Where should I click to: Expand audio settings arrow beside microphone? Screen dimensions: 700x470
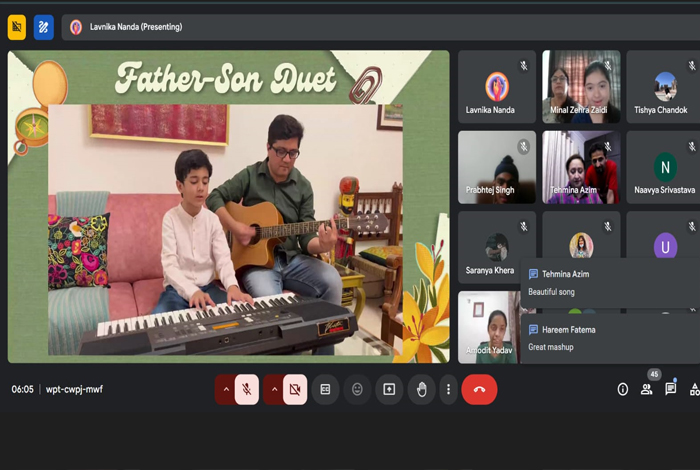tap(226, 390)
